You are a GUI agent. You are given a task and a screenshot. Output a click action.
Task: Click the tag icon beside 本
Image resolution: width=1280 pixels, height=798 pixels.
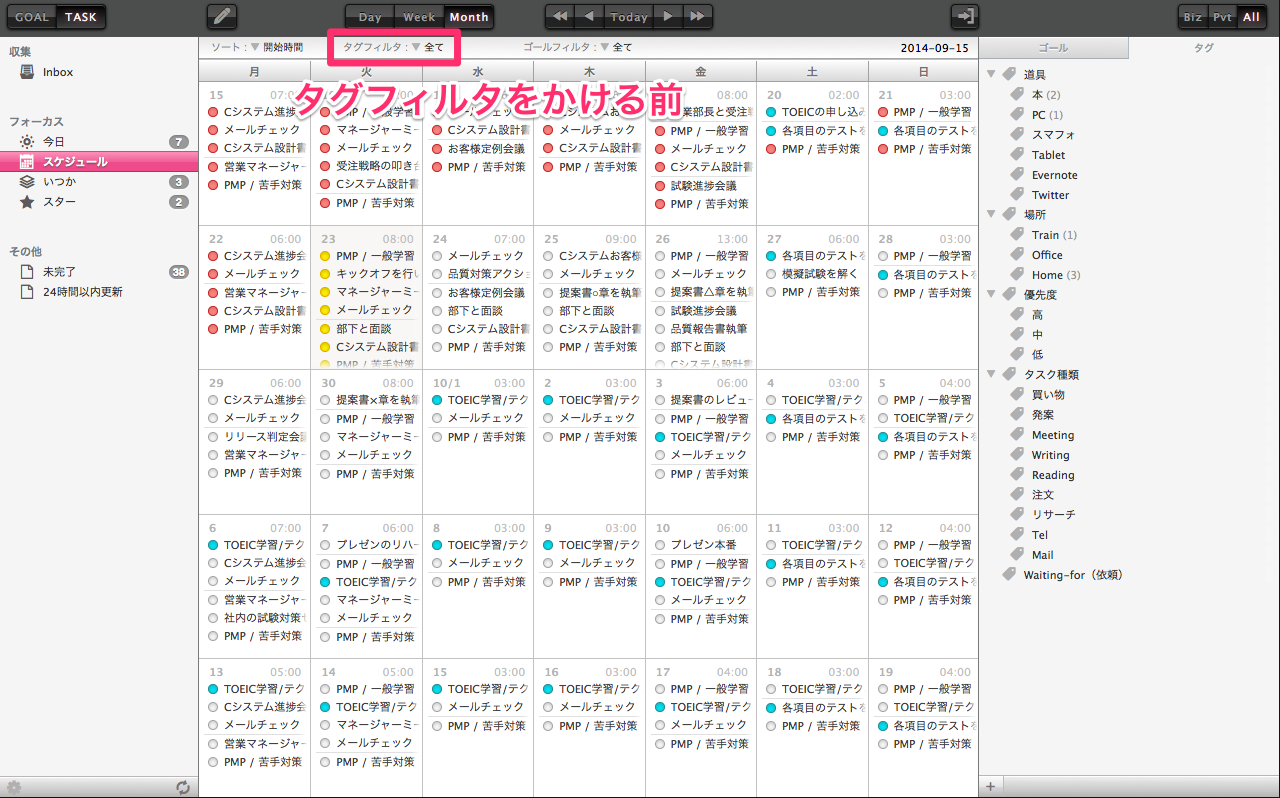1018,95
